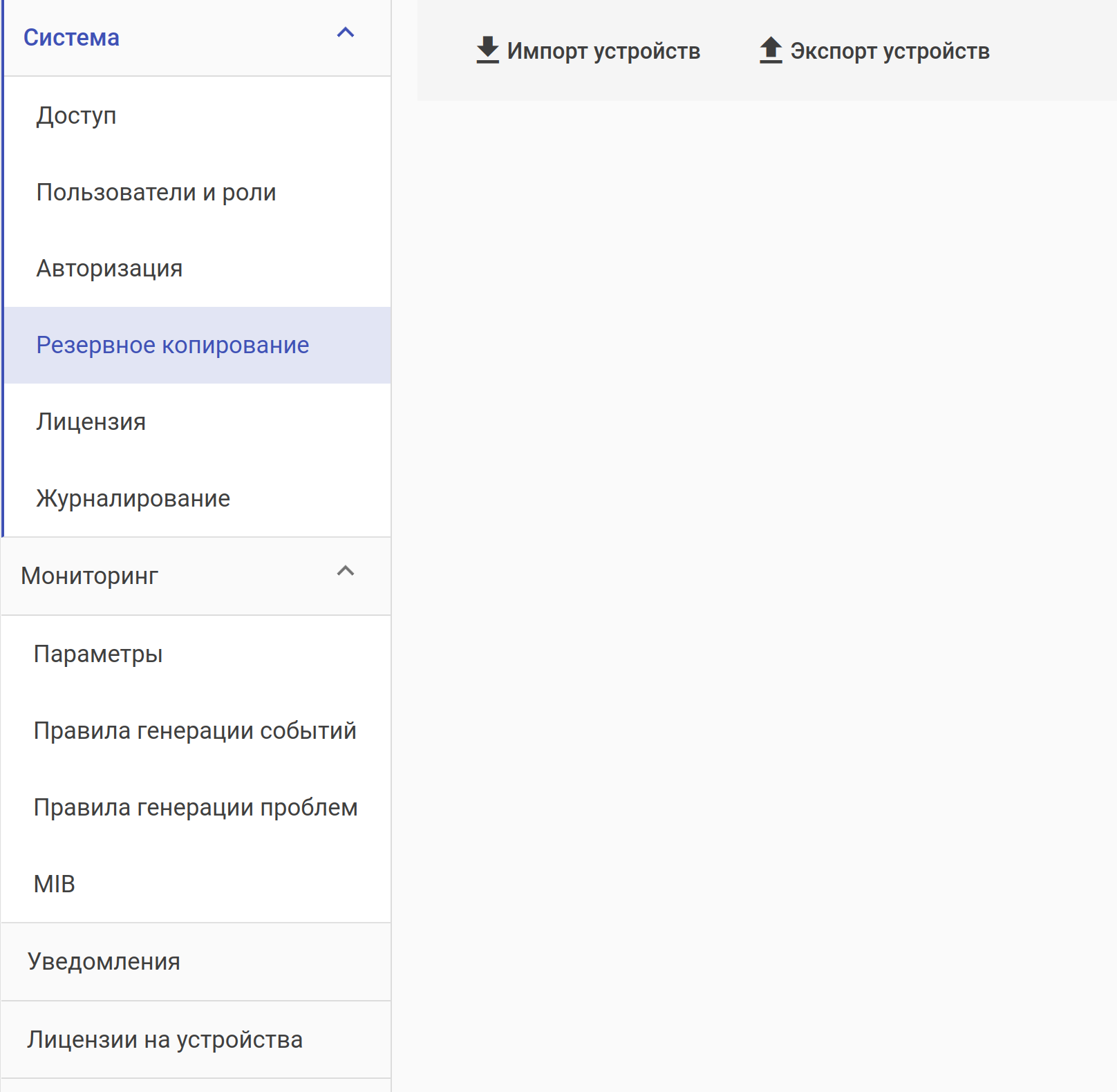Open Пользователи и роли page
Image resolution: width=1117 pixels, height=1092 pixels.
click(x=156, y=192)
